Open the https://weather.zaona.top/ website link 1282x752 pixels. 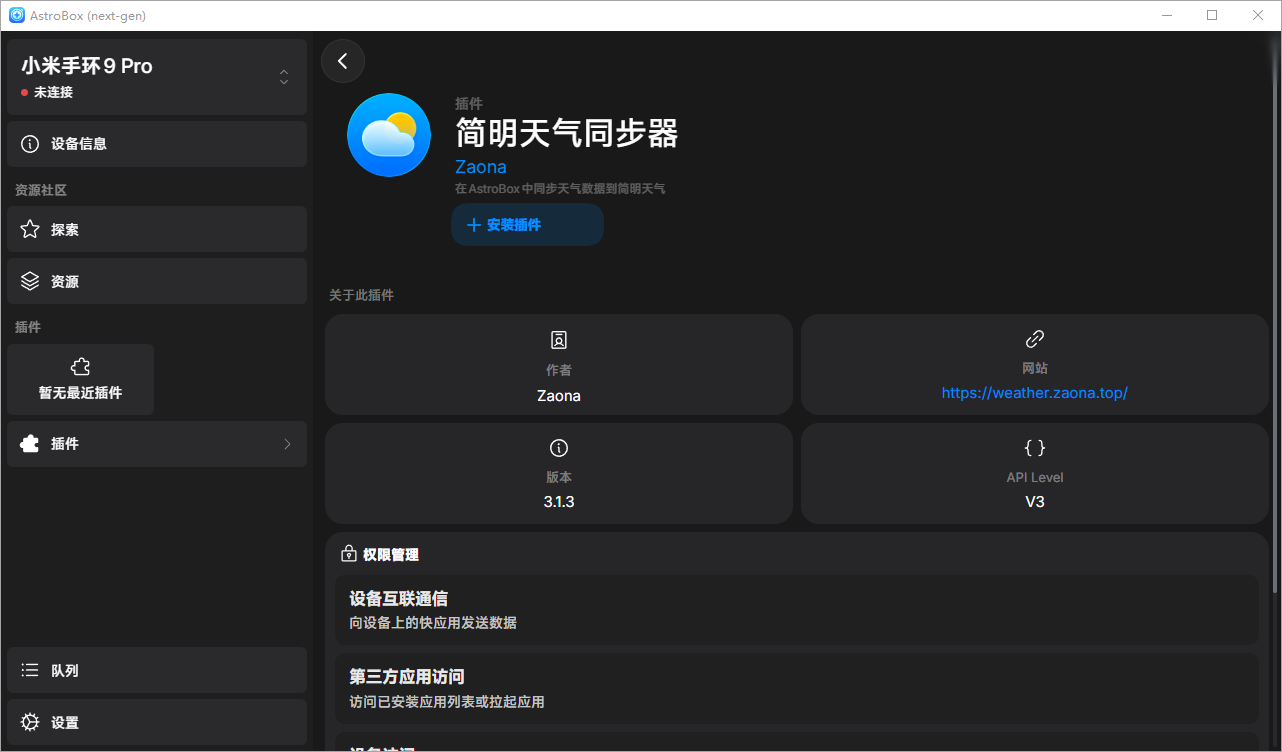[1035, 393]
